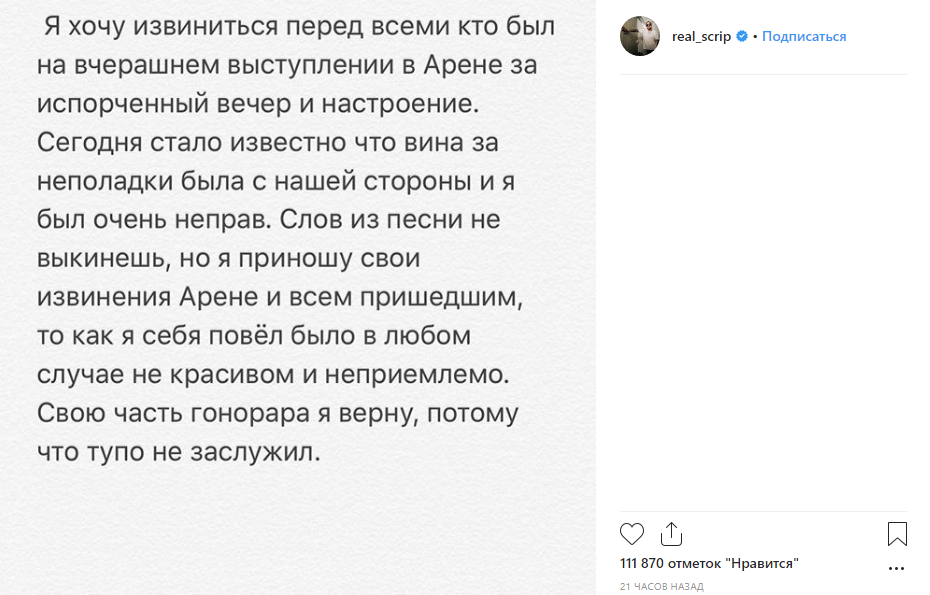
Task: Click the line 'случае не красивом и неприемлемо.'
Action: point(273,374)
